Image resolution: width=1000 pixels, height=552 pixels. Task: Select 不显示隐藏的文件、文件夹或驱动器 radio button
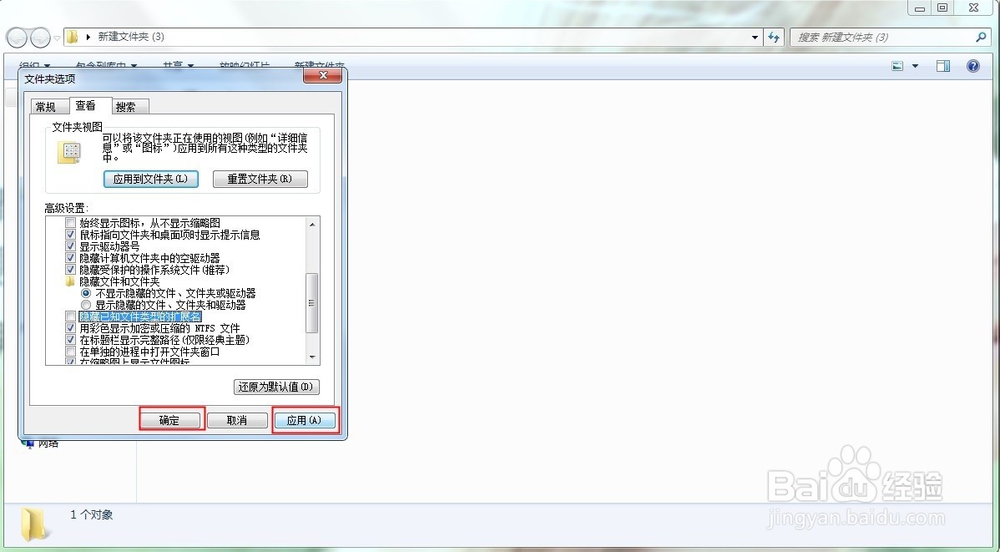point(86,293)
